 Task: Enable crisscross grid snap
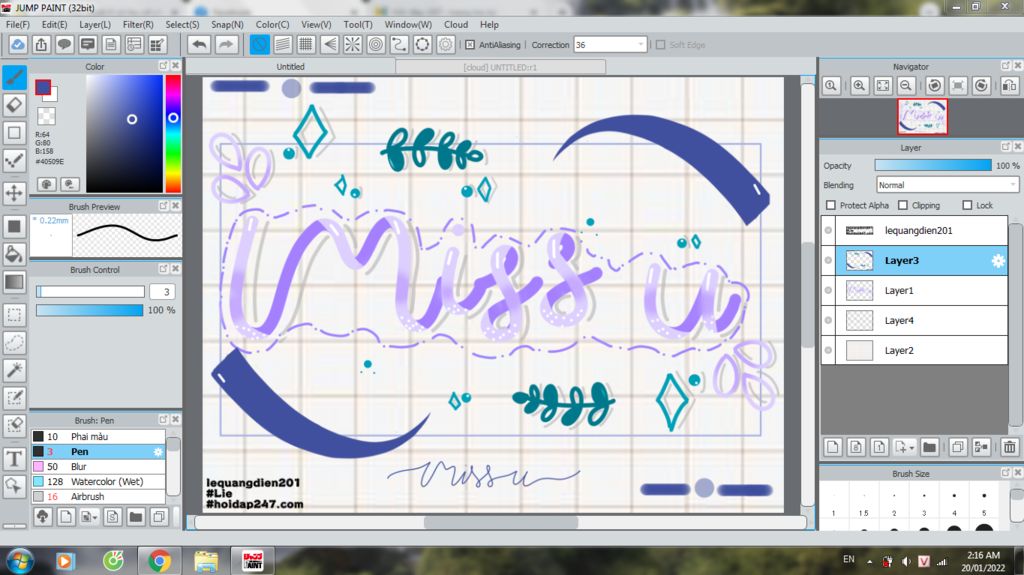point(306,44)
